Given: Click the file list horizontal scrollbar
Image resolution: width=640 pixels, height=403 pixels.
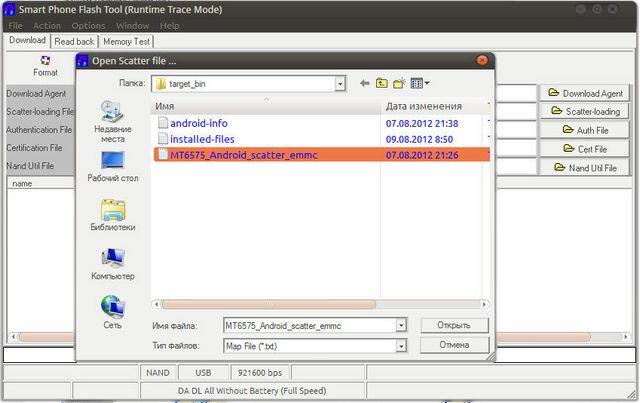Looking at the screenshot, I should coord(268,304).
